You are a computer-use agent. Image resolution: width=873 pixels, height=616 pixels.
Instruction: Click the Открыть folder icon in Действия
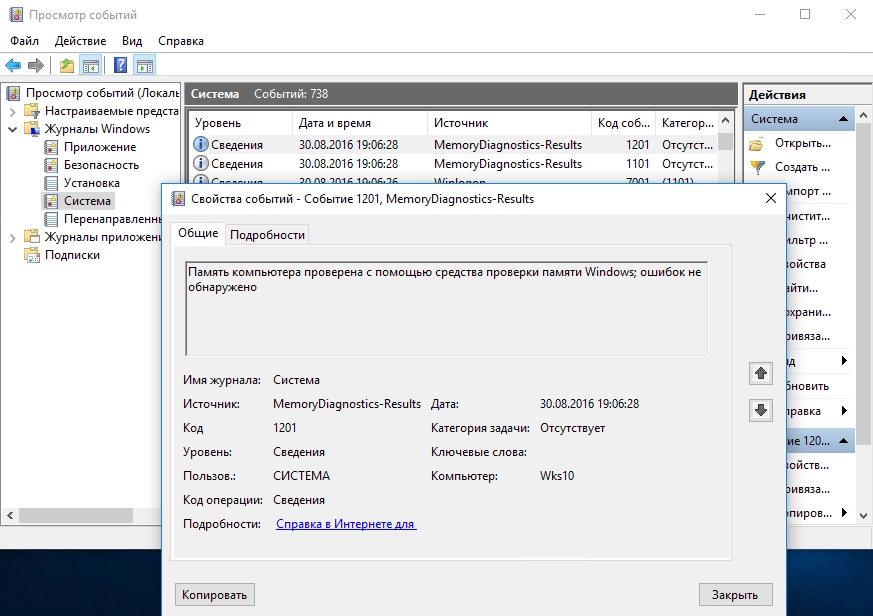coord(759,143)
